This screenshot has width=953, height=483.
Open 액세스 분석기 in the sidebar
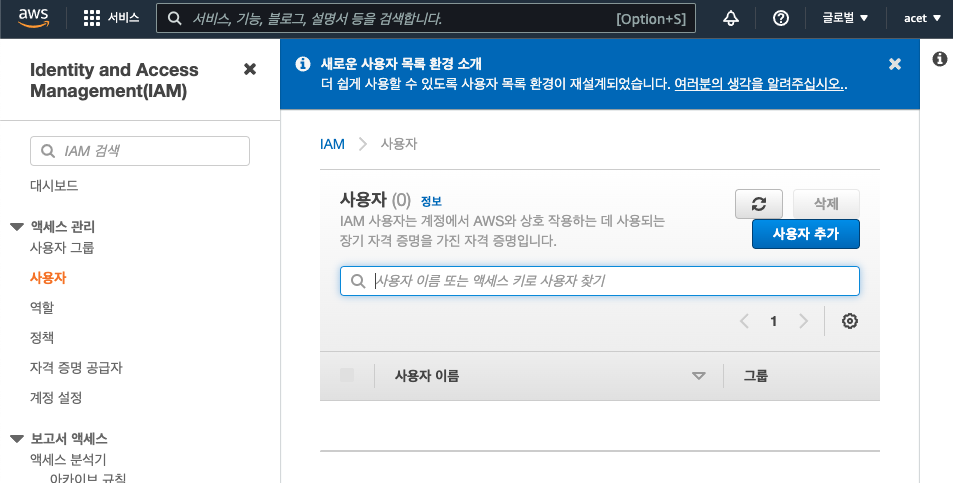68,459
